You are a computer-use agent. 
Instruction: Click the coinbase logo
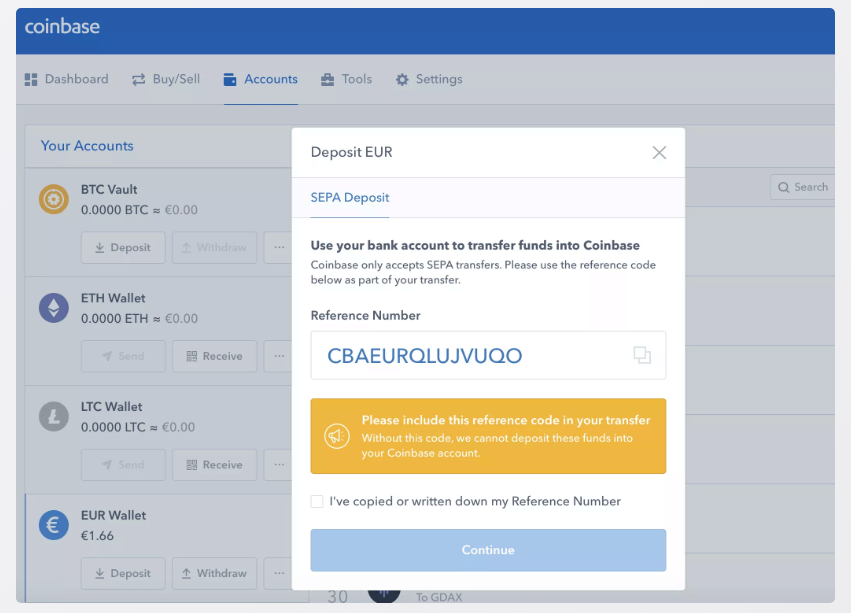pyautogui.click(x=62, y=26)
